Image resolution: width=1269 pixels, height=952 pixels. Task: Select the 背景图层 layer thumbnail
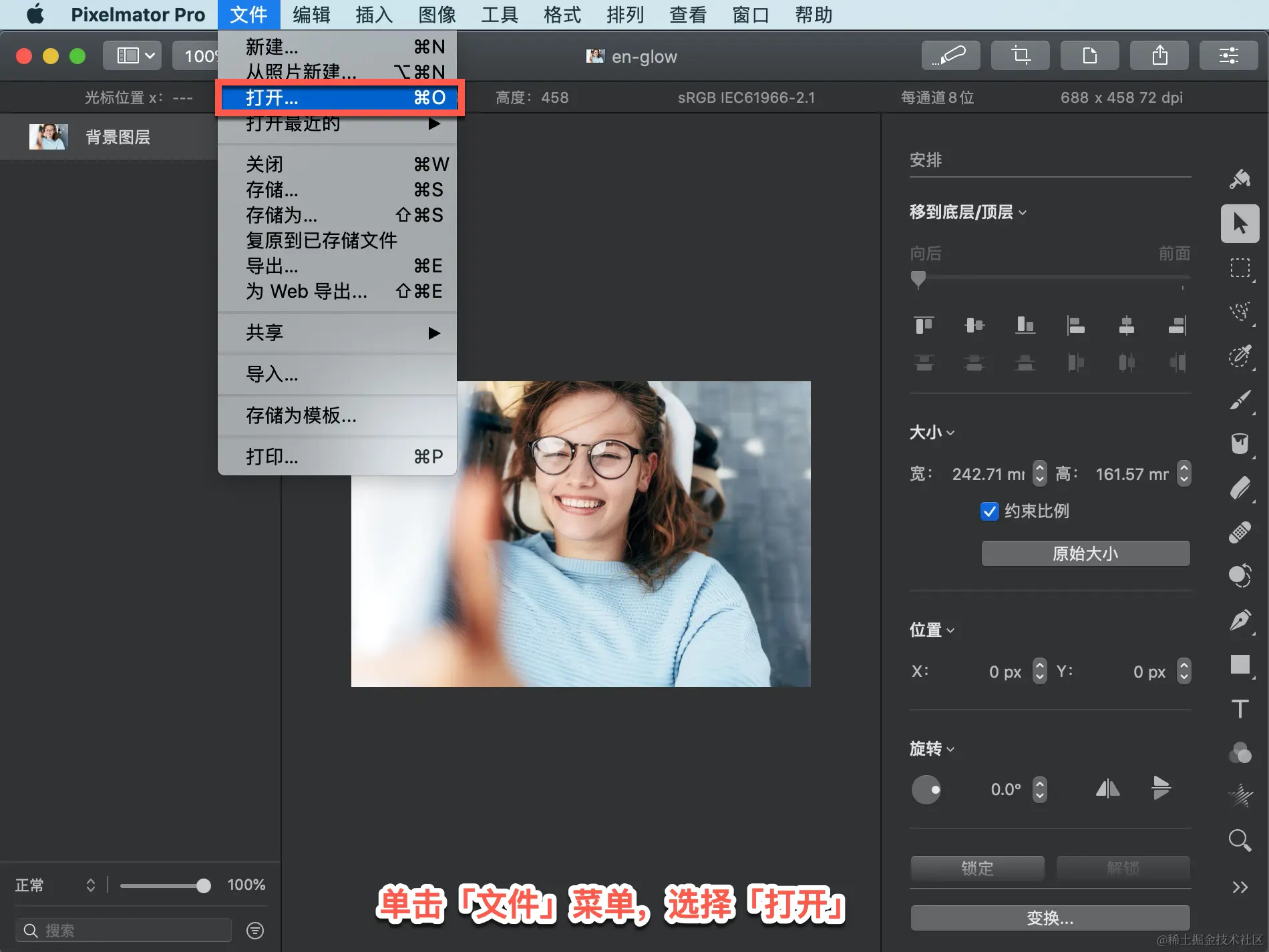[48, 137]
